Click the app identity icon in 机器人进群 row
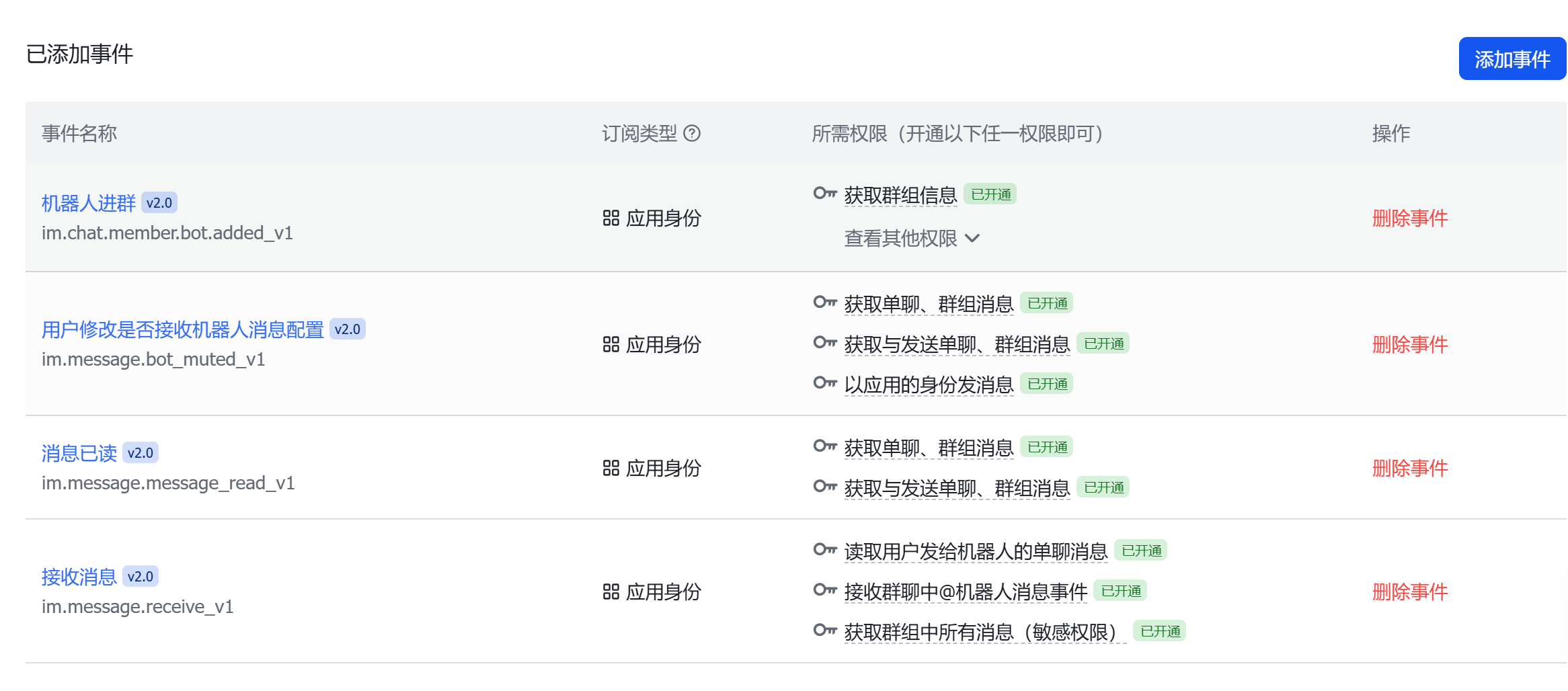The image size is (1568, 691). pos(611,218)
